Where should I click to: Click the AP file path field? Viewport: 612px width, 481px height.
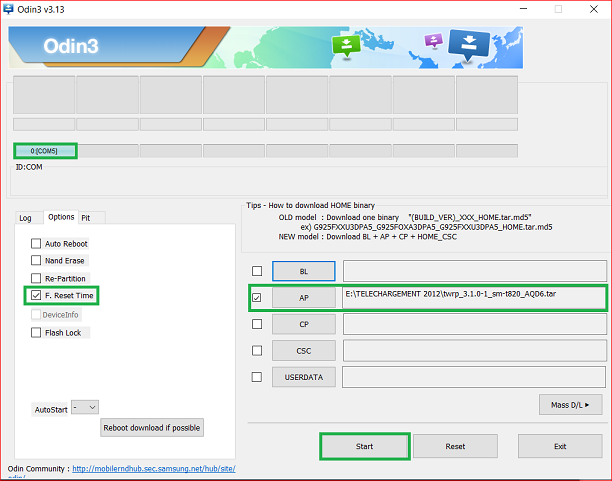pos(473,298)
